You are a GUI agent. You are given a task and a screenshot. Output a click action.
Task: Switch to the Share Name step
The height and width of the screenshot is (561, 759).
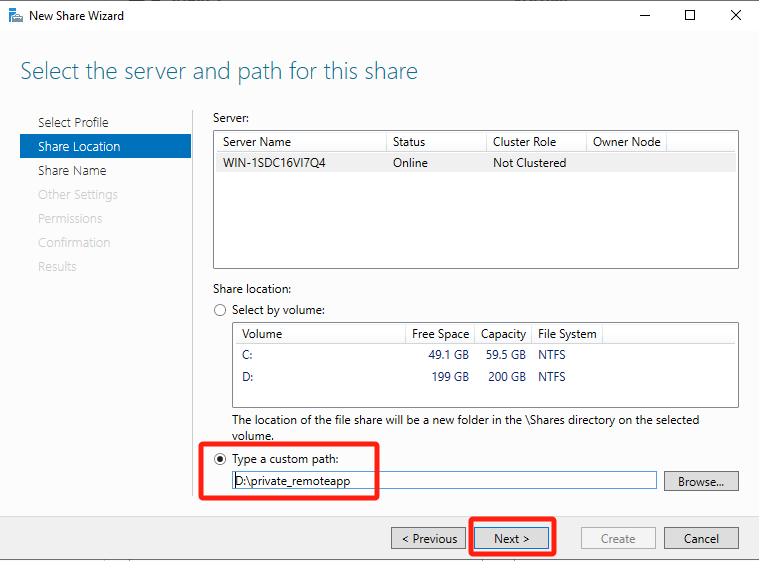tap(72, 170)
